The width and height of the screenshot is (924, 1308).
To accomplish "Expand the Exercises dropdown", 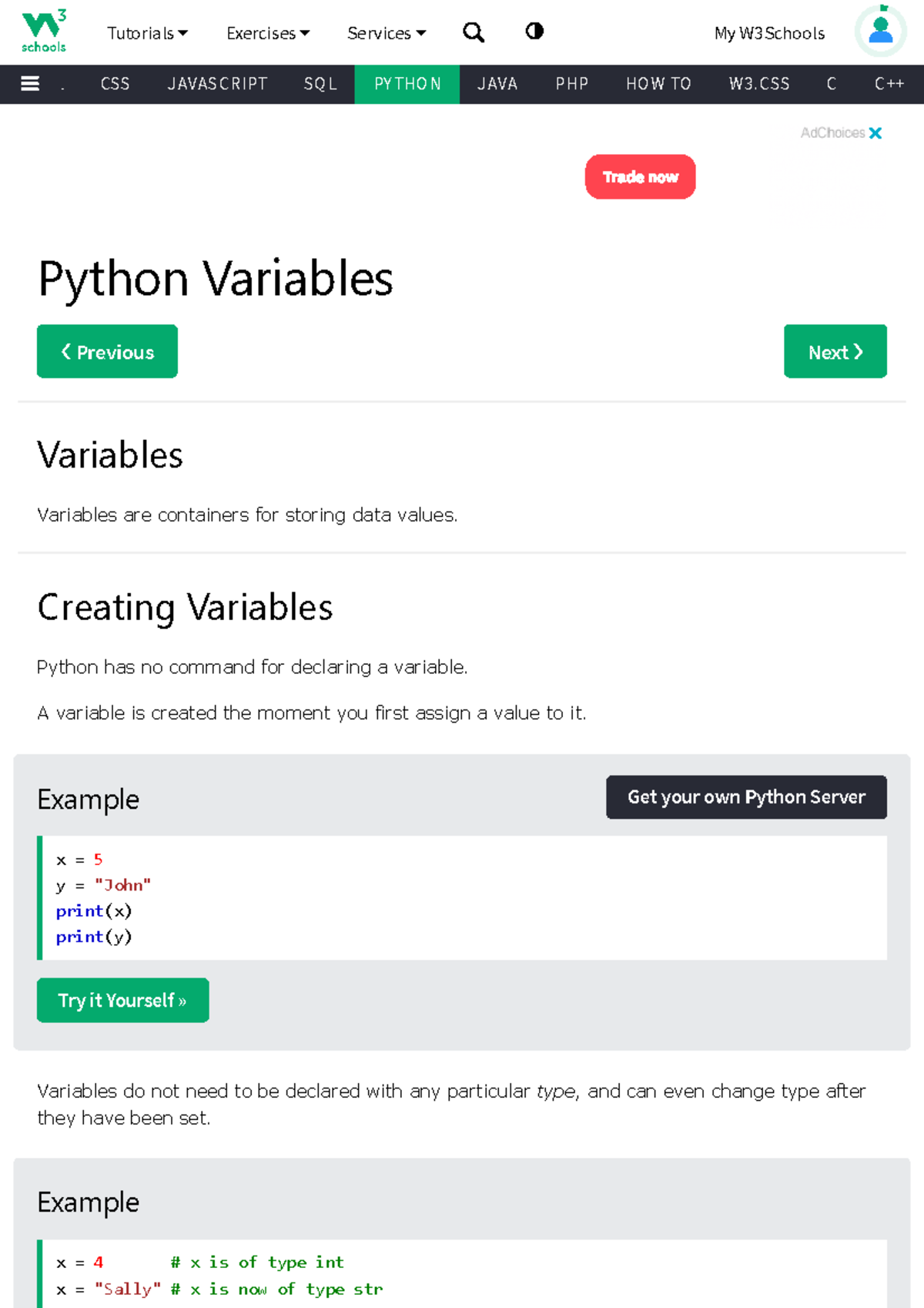I will point(268,33).
